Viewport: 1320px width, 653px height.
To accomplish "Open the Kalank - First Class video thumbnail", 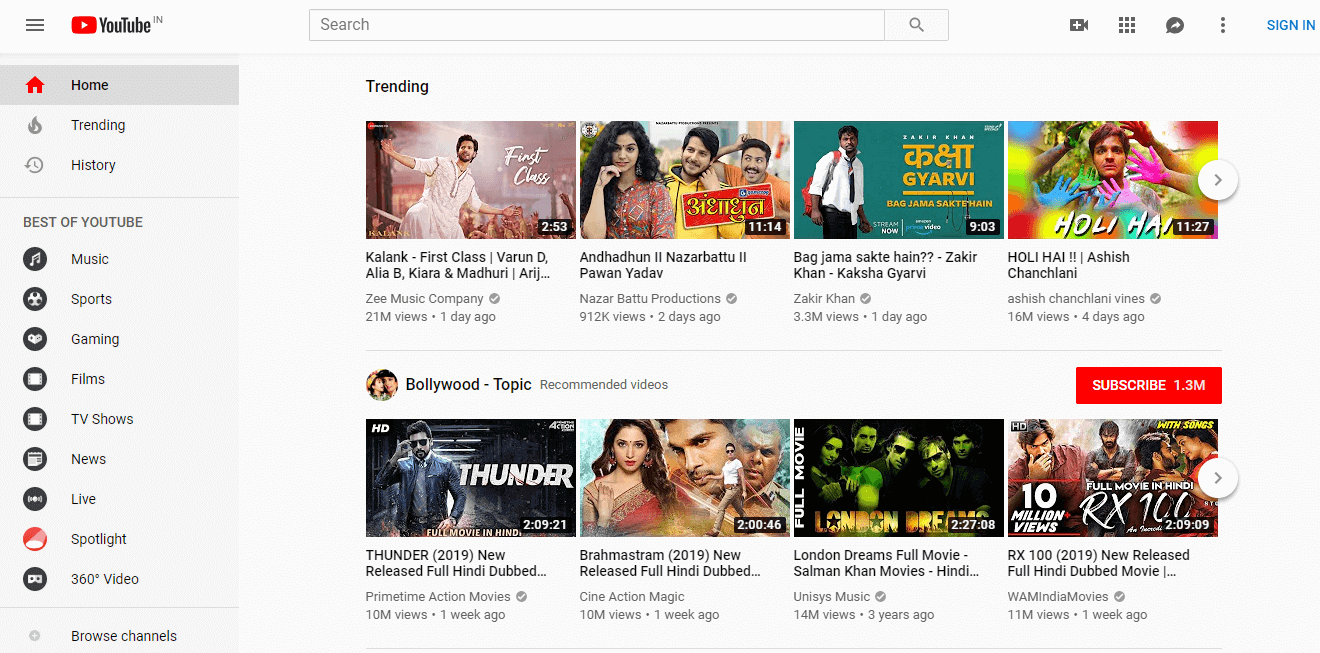I will click(x=470, y=180).
